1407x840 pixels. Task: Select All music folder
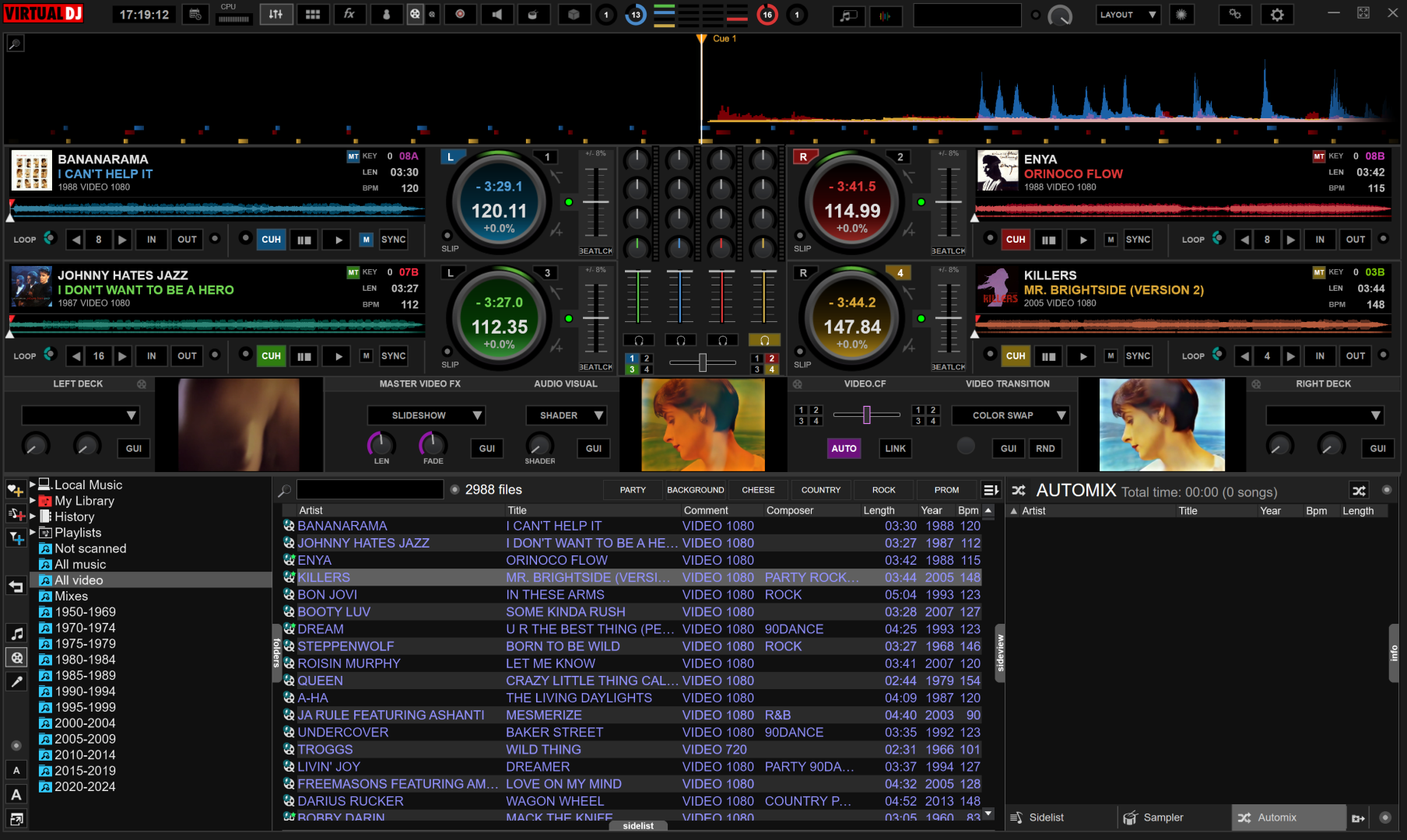[80, 564]
